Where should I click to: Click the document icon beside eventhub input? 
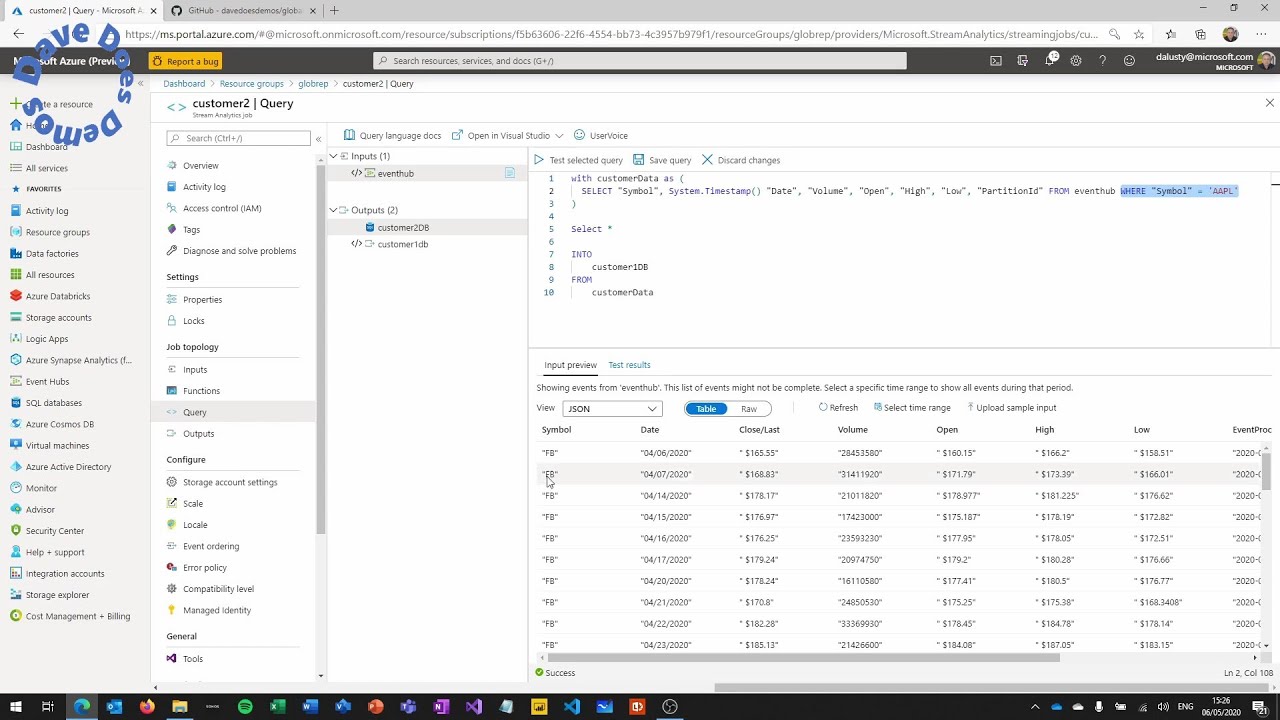509,173
